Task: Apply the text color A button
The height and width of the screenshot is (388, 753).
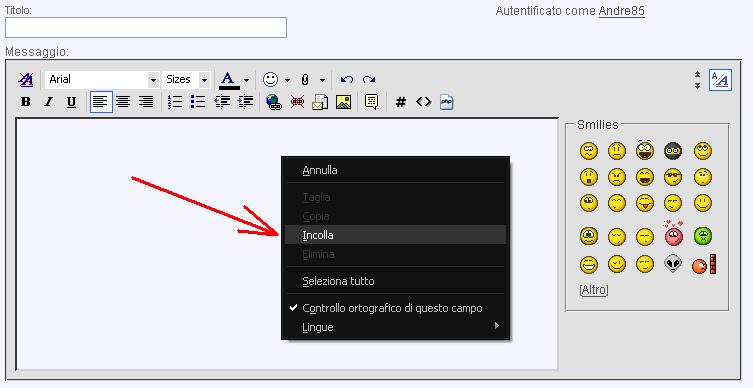Action: 229,80
